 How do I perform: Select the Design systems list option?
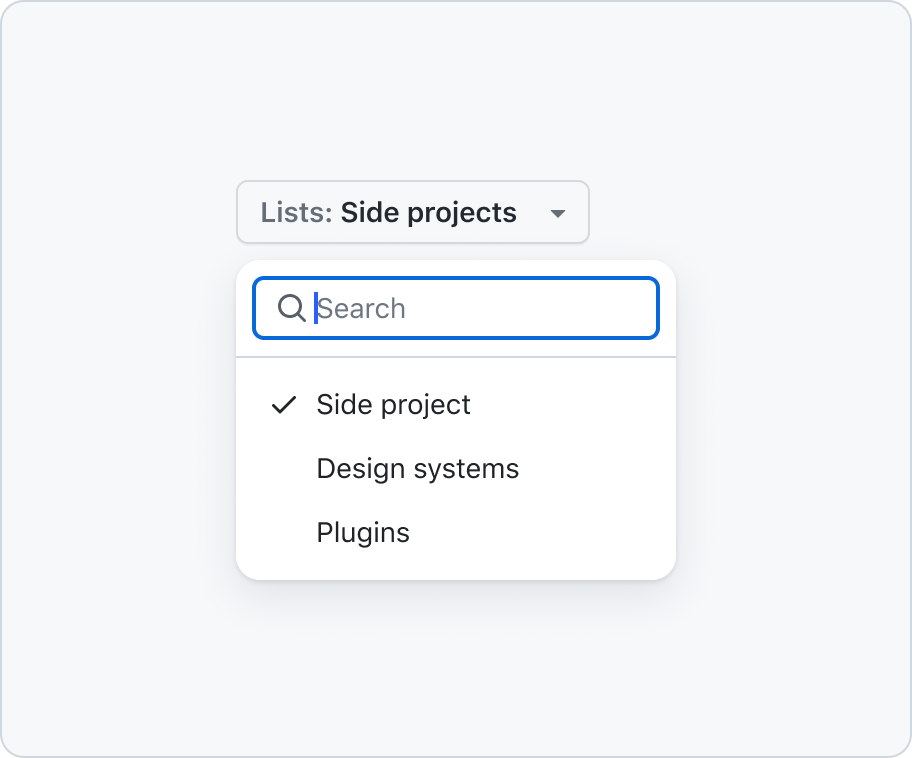tap(456, 469)
